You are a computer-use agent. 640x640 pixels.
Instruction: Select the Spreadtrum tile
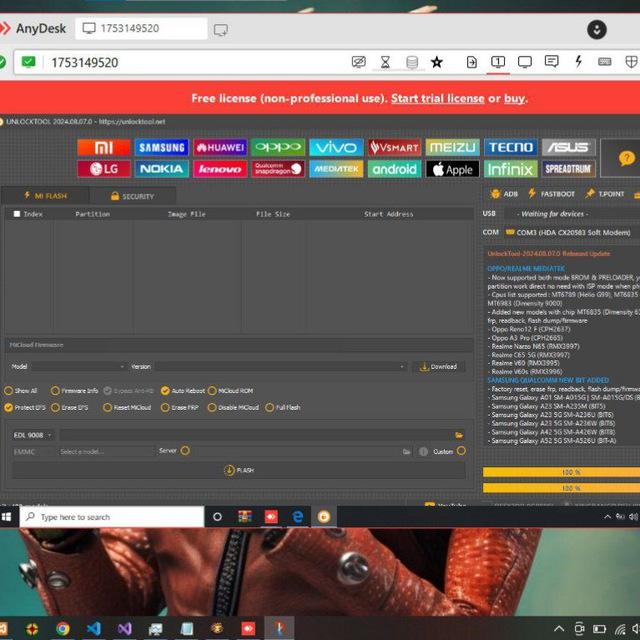click(x=569, y=169)
